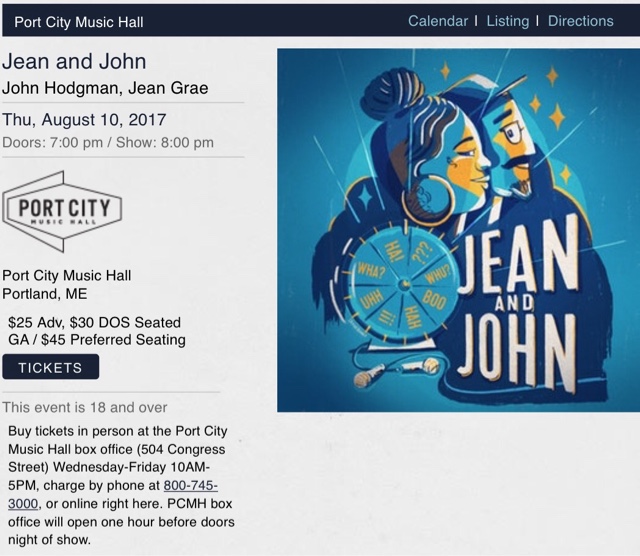Open the Listing link in the header

[507, 21]
